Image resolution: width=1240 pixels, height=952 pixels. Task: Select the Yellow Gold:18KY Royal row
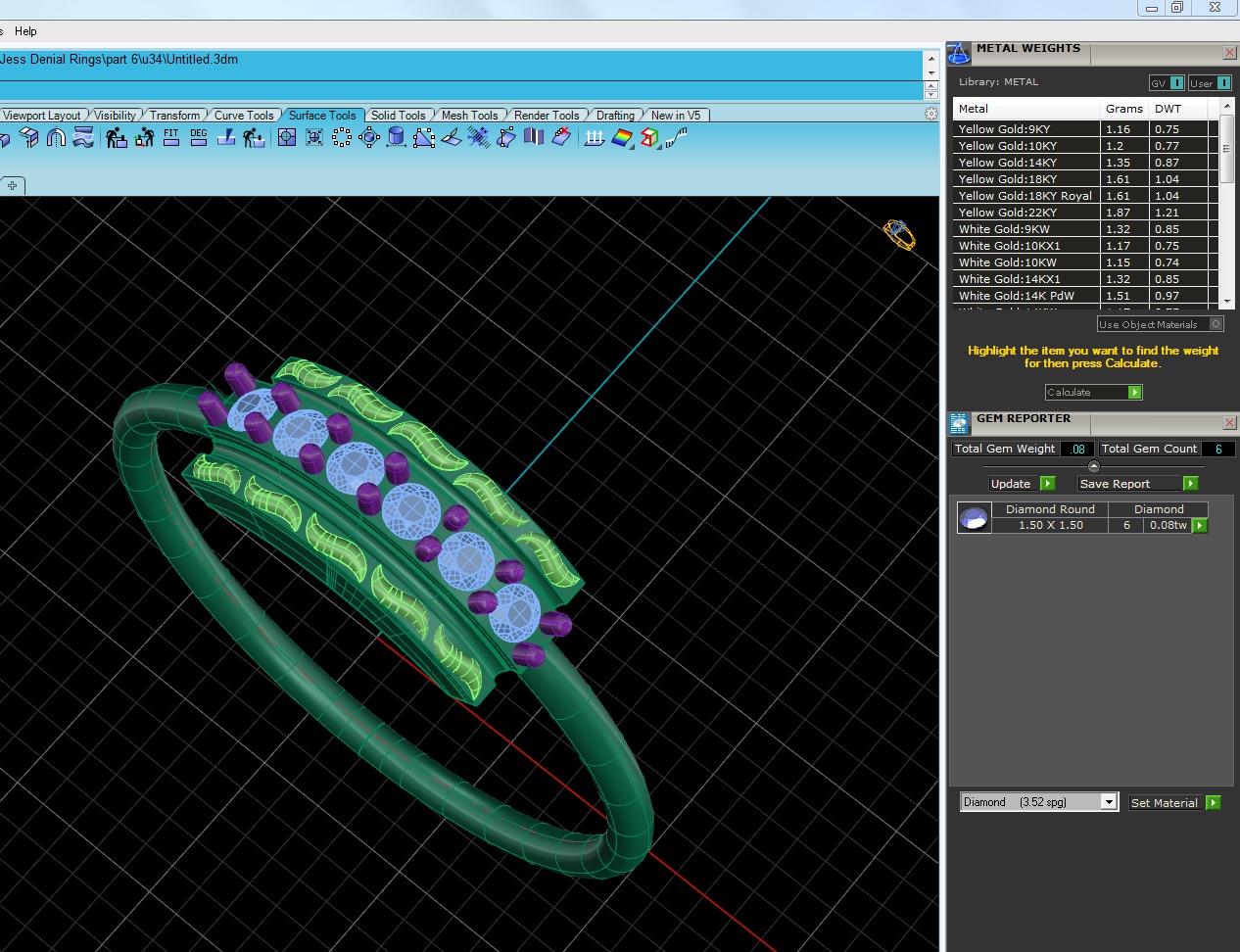tap(1086, 196)
